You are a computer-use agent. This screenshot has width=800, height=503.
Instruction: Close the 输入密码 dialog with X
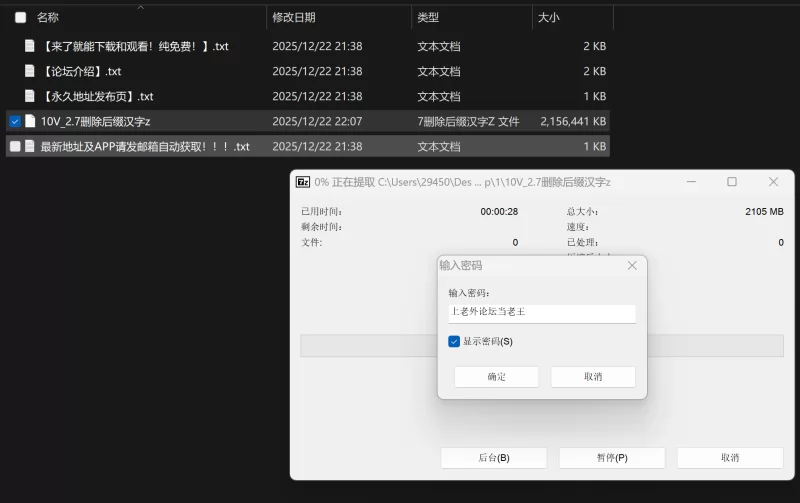coord(632,265)
